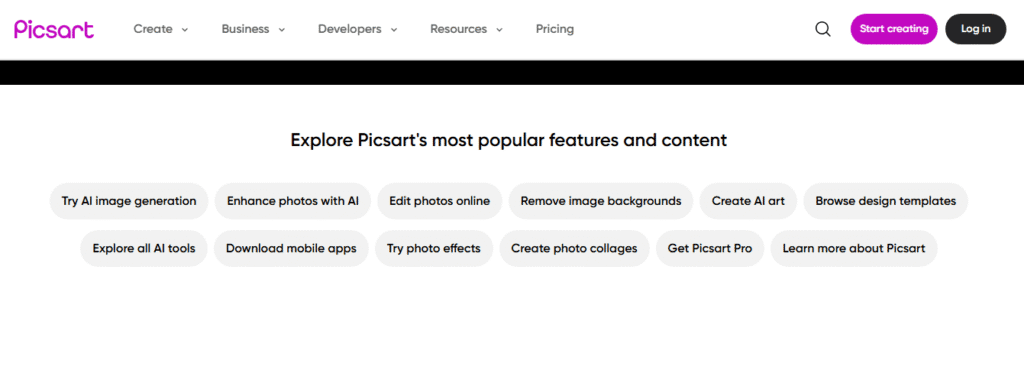Select Try AI image generation

pyautogui.click(x=129, y=201)
